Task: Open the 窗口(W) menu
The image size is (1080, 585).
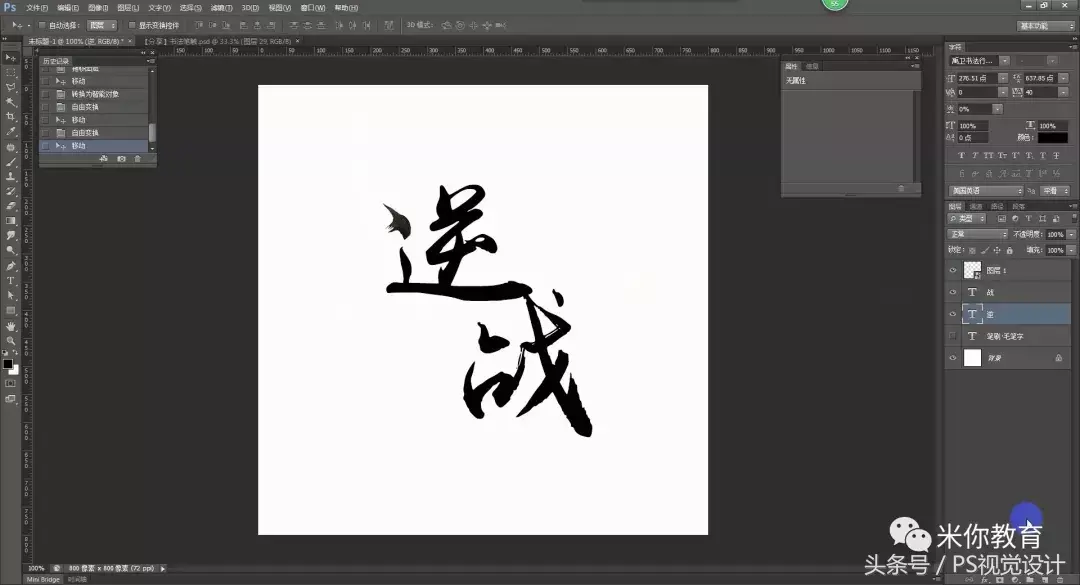Action: click(313, 8)
